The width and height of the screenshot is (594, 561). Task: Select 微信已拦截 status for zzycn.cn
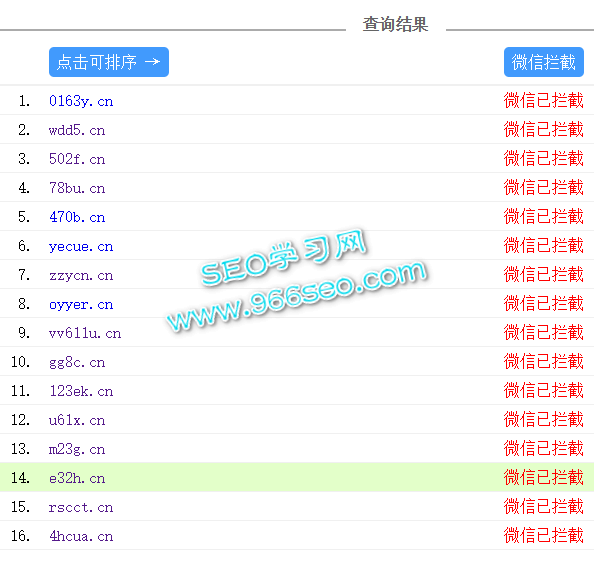point(543,275)
